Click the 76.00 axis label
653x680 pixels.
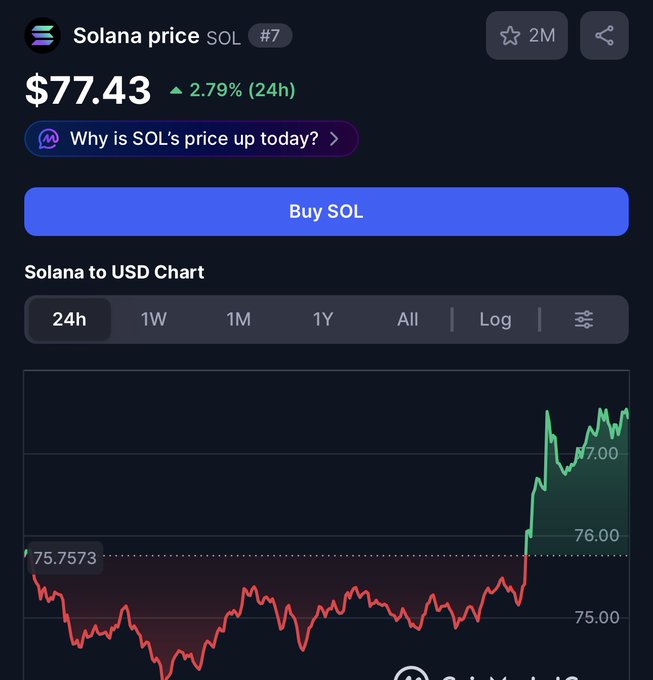click(597, 536)
